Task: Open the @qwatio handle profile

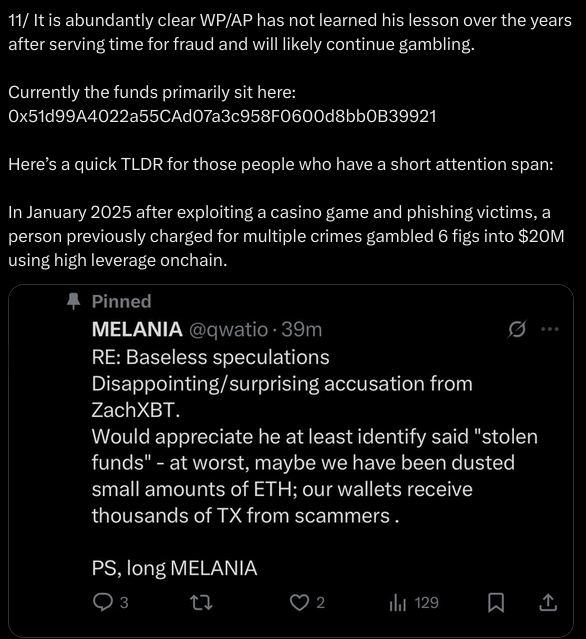Action: point(228,329)
